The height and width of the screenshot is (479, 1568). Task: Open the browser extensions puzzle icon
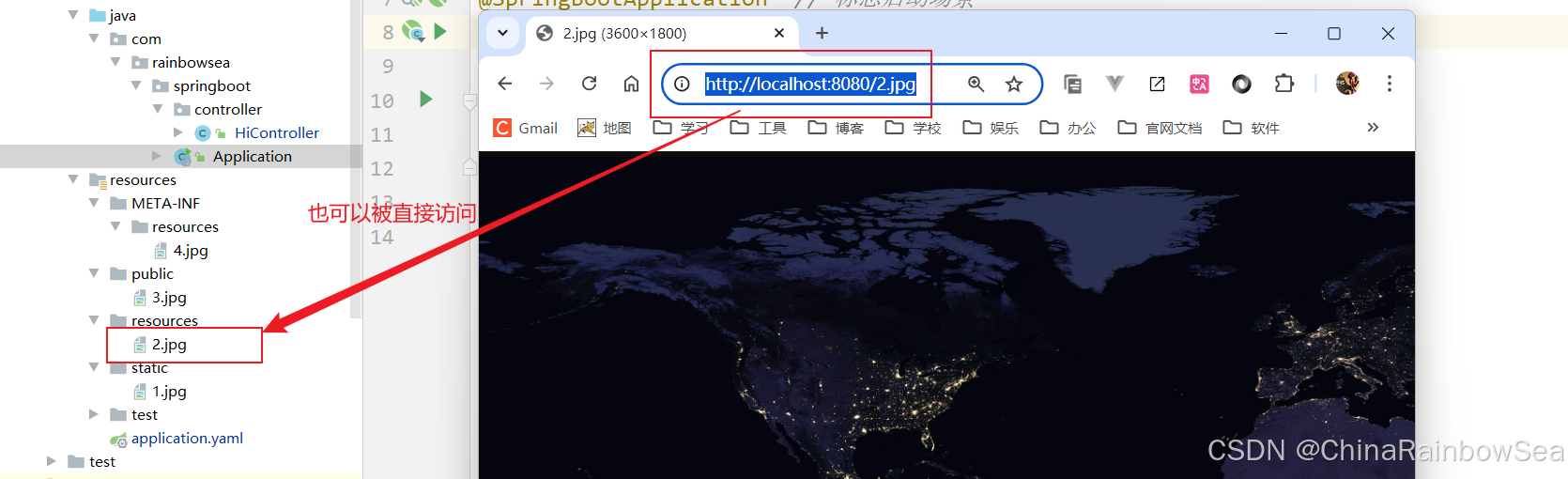pyautogui.click(x=1284, y=84)
